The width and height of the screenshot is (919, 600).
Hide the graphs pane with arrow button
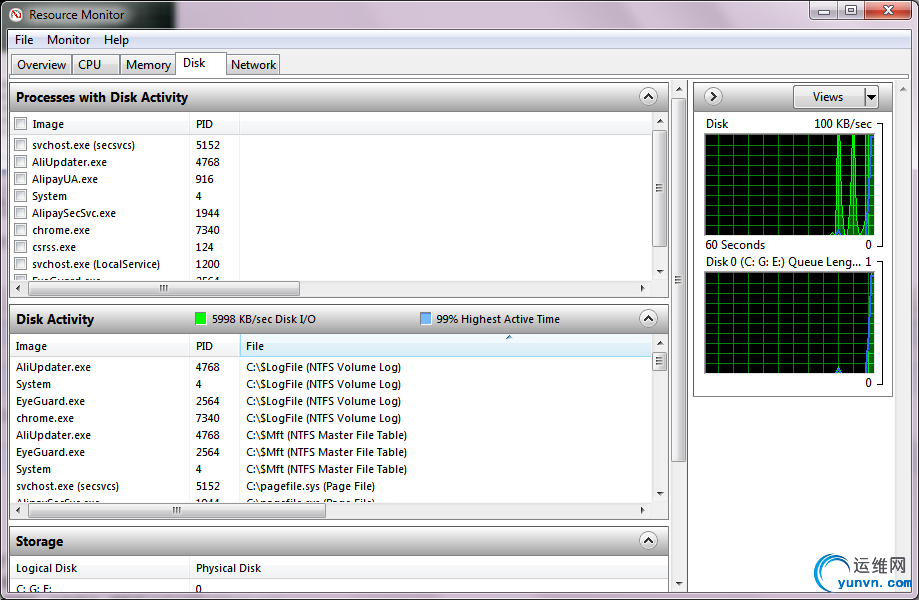[713, 97]
